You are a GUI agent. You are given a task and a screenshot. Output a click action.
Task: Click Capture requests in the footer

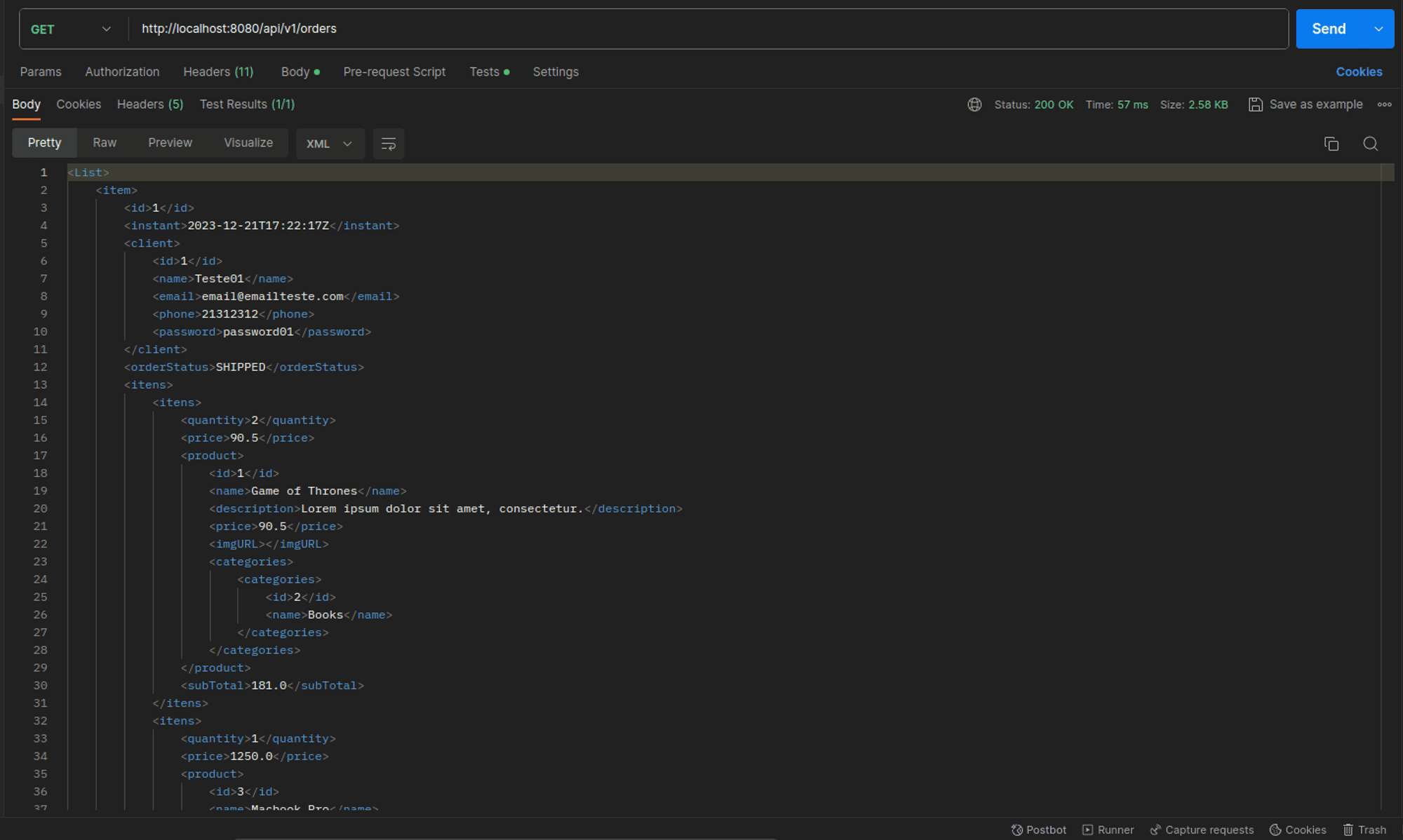pos(1202,829)
